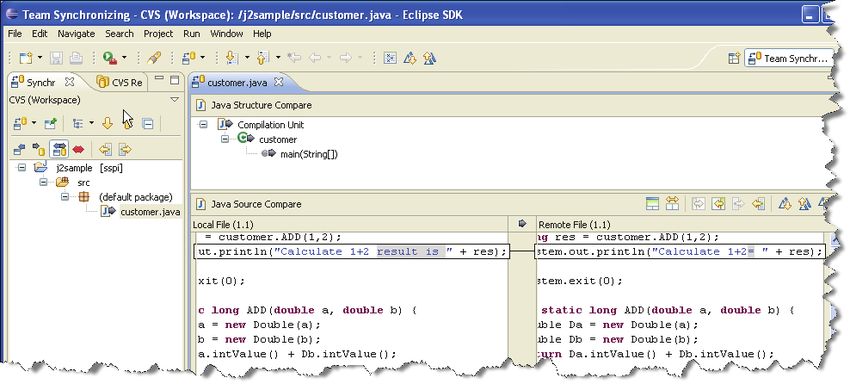Viewport: 850px width, 384px height.
Task: Click the arrow icon between Local and Remote headers
Action: (x=523, y=223)
